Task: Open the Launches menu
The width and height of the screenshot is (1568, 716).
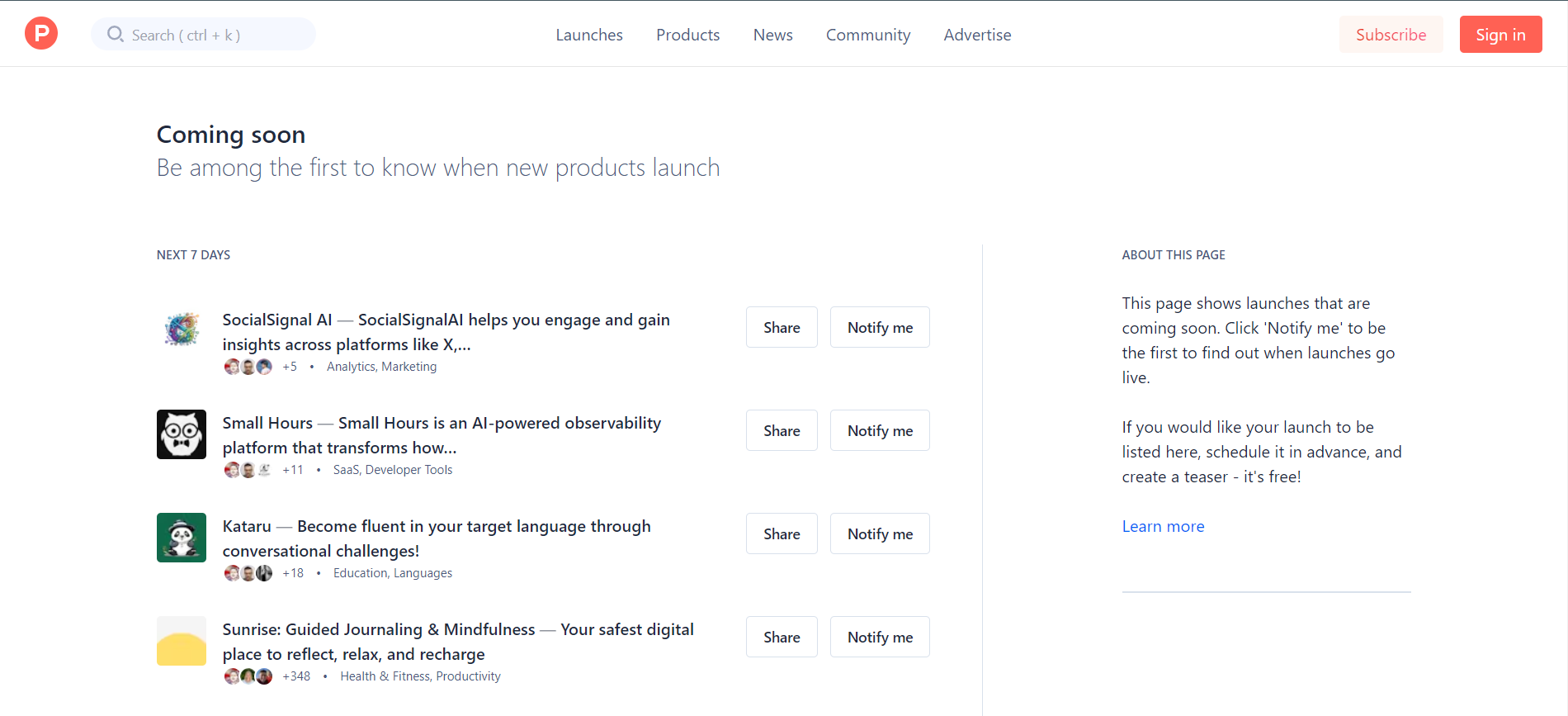Action: (589, 35)
